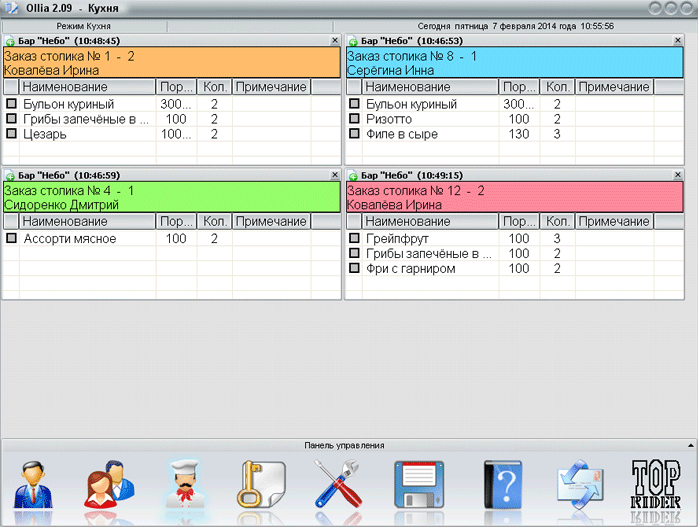698x527 pixels.
Task: Select the orange table № 1 order header
Action: pyautogui.click(x=172, y=63)
